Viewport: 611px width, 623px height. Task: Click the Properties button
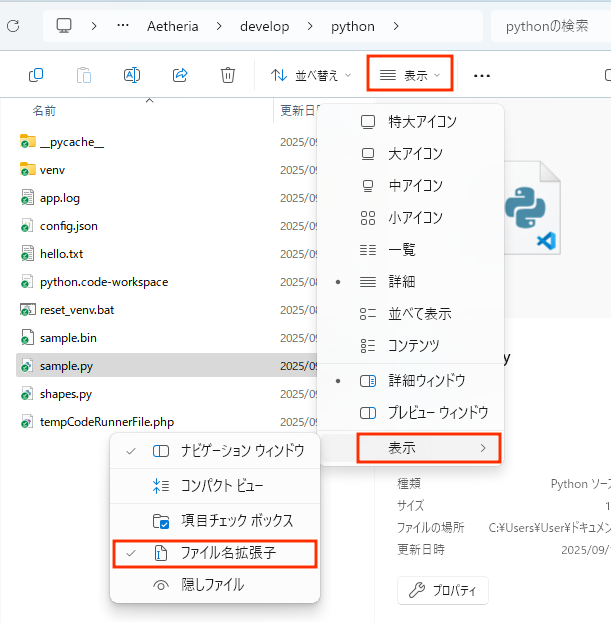coord(443,590)
